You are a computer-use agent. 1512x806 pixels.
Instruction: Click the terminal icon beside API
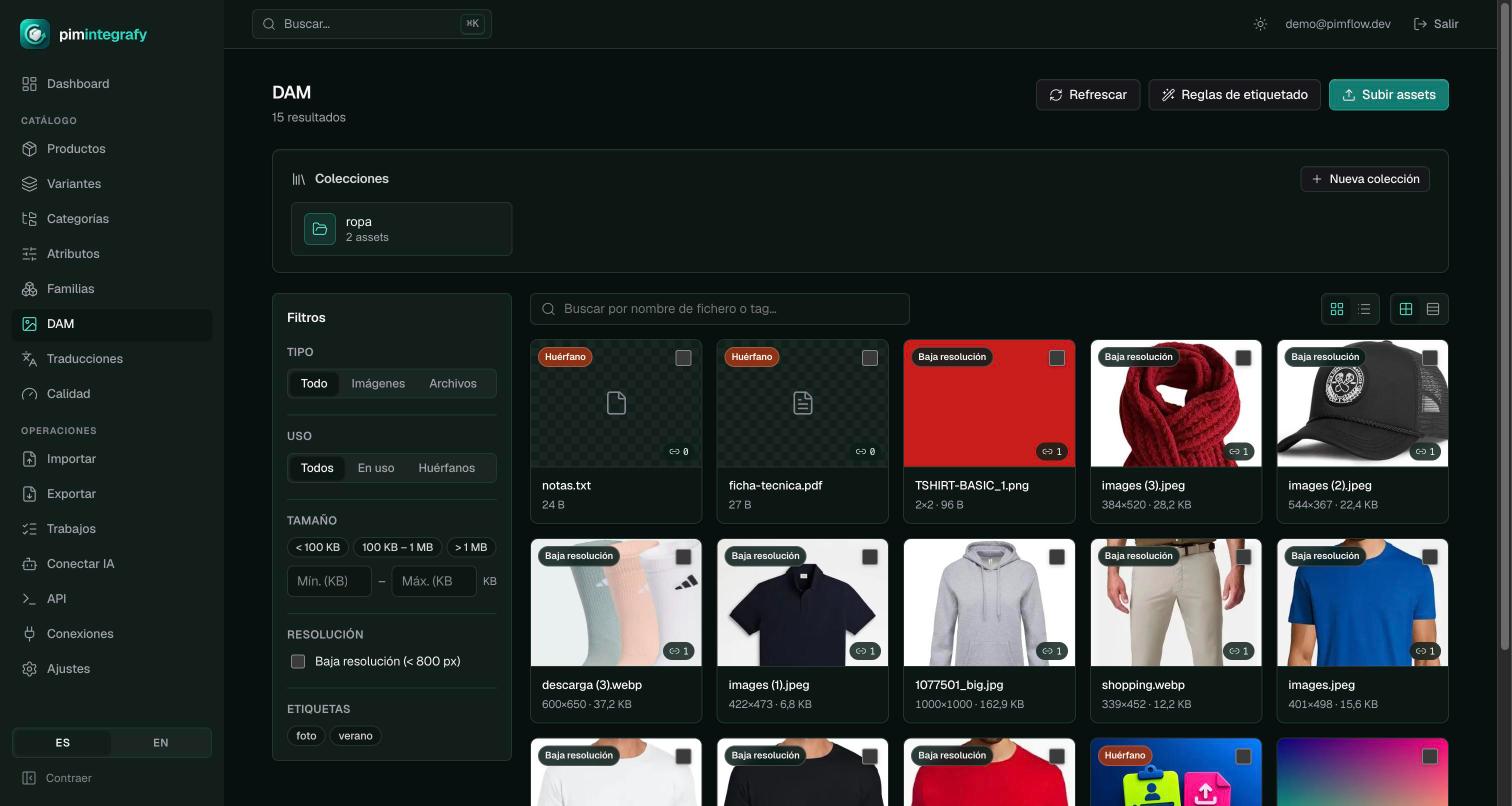[x=29, y=599]
